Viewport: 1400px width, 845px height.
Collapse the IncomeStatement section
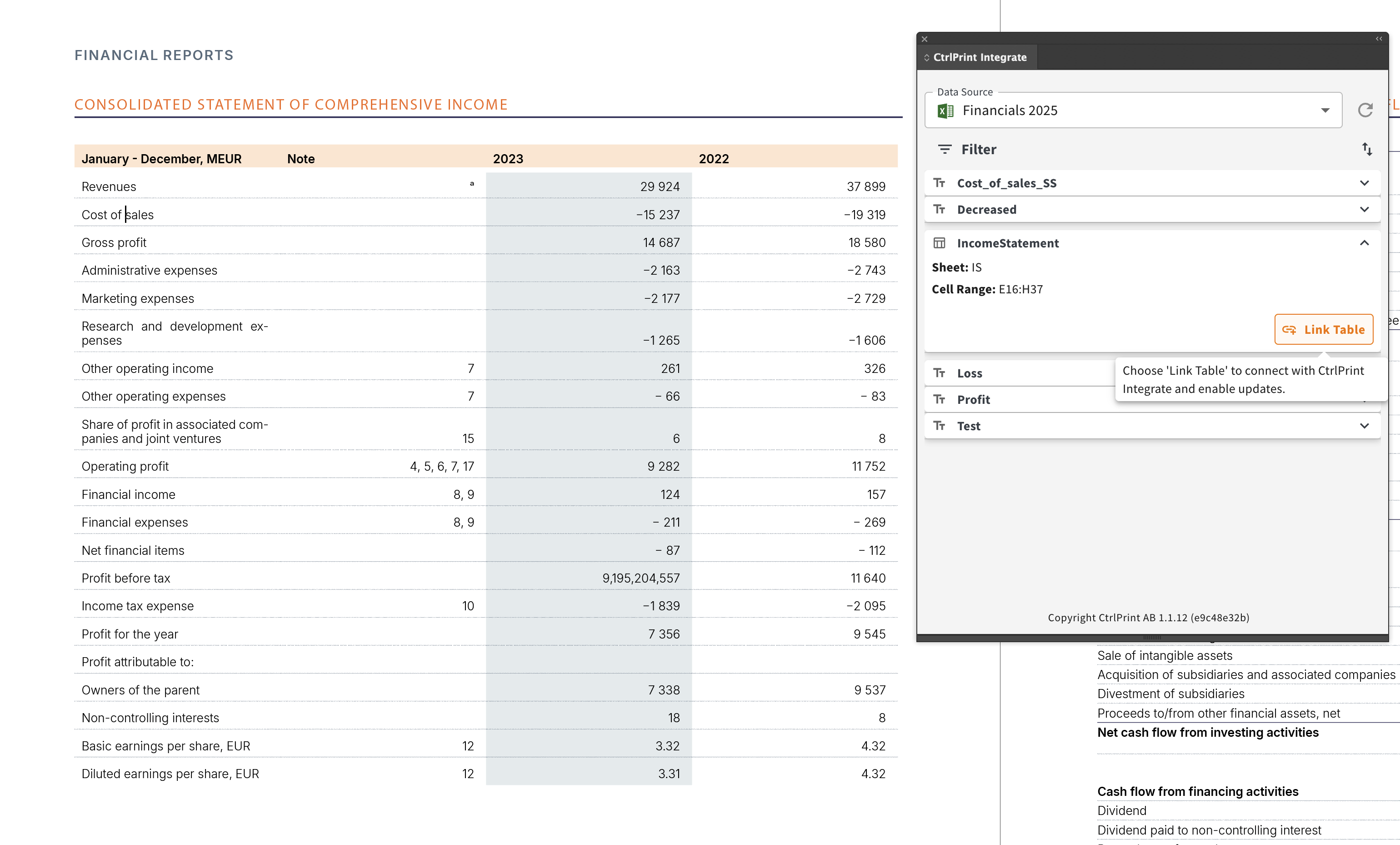tap(1364, 243)
